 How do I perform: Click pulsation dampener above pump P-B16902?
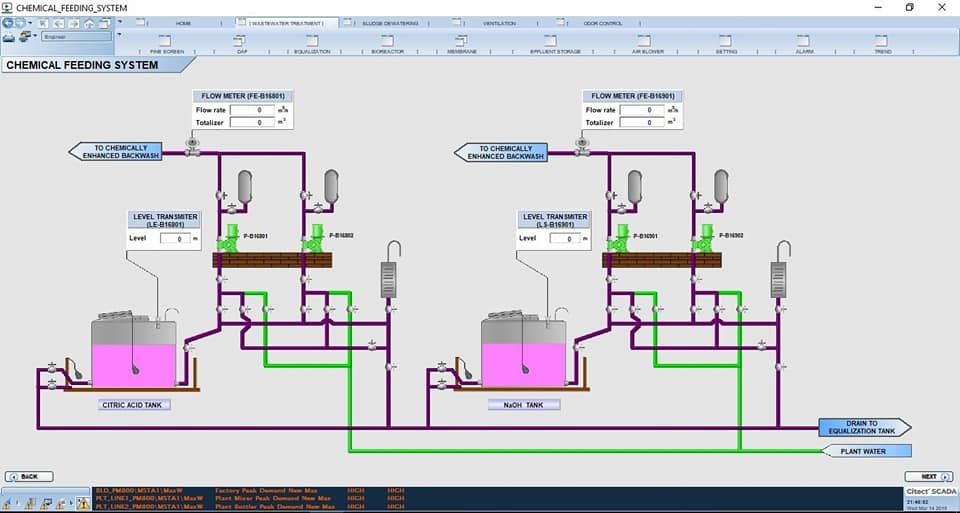point(721,187)
